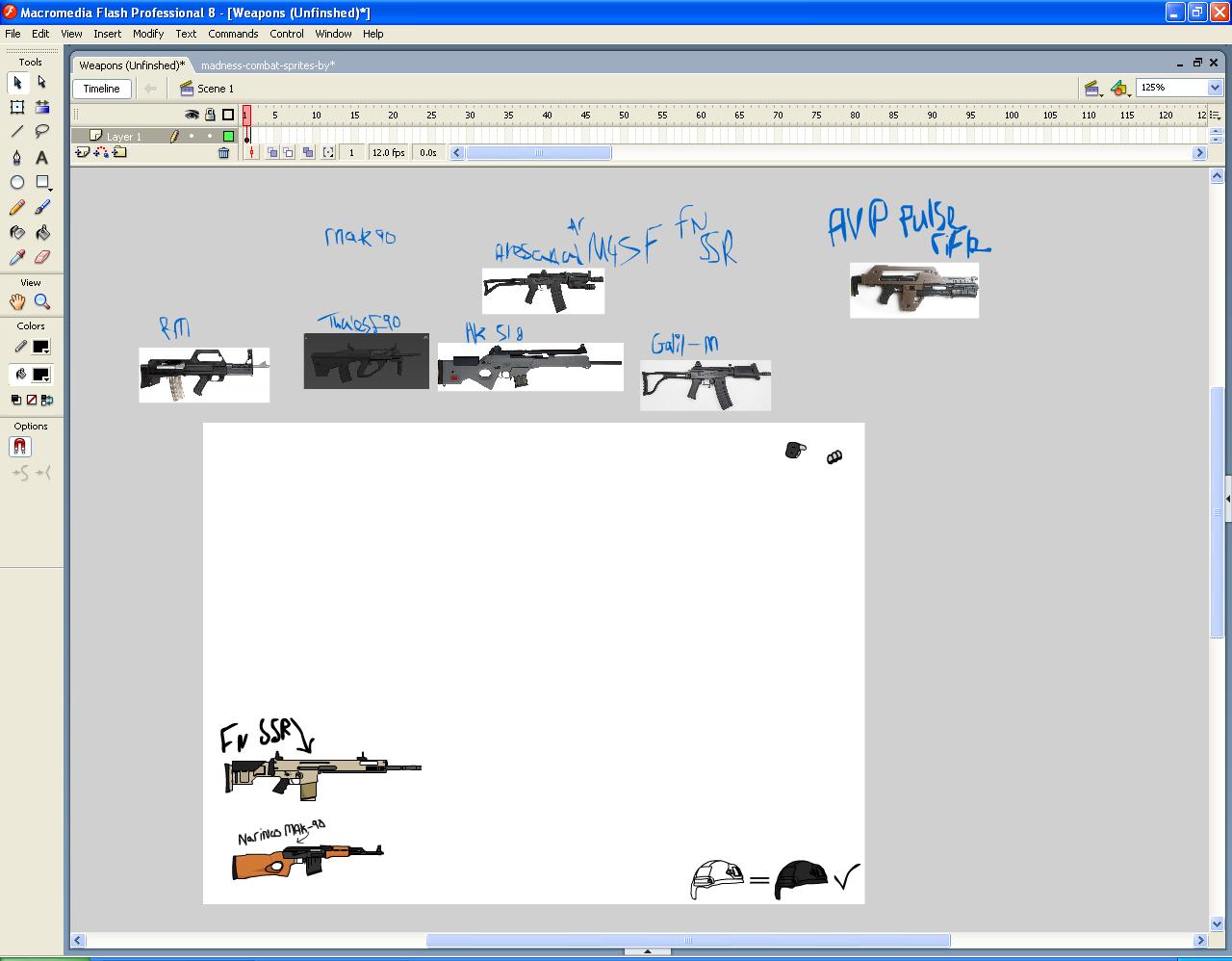Lock Layer 1 using lock column dot
The width and height of the screenshot is (1232, 961).
point(210,137)
